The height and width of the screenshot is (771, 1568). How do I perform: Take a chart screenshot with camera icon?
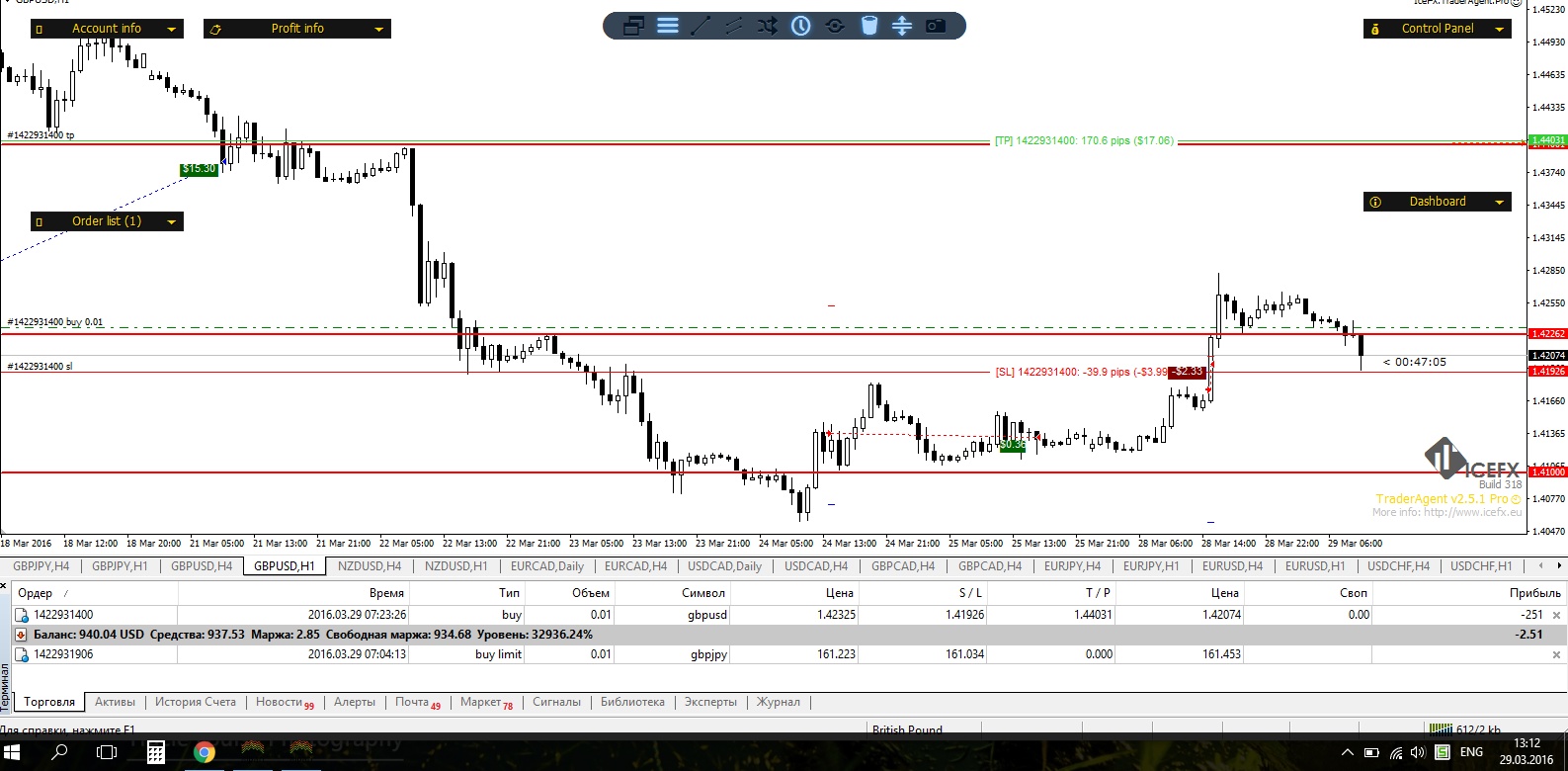(936, 26)
